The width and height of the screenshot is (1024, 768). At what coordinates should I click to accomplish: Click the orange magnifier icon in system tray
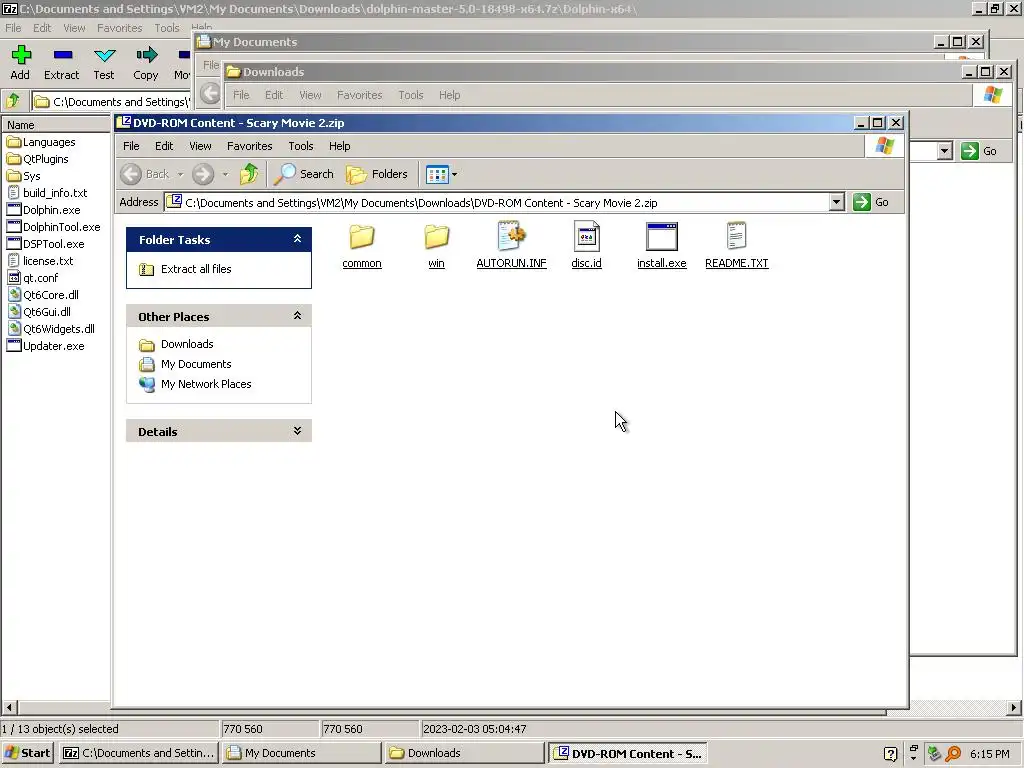(953, 754)
